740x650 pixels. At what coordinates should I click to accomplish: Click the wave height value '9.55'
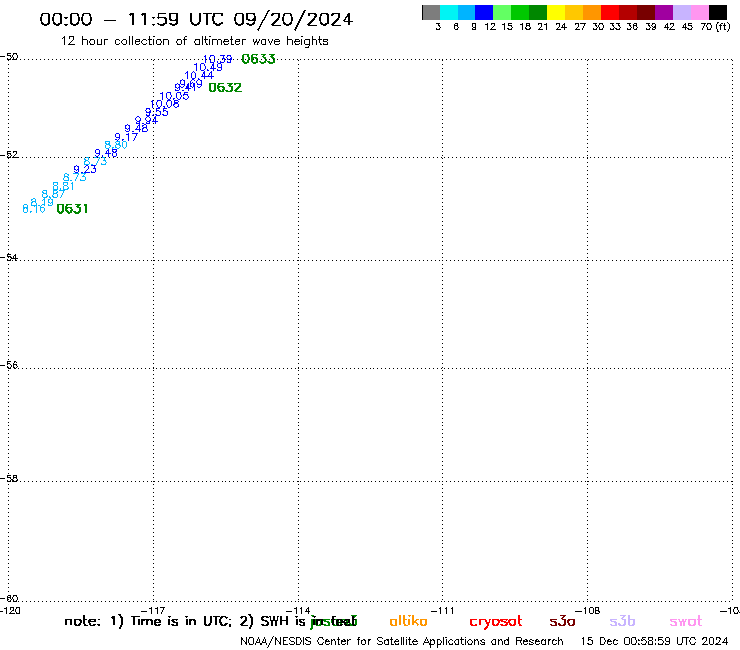tap(157, 112)
